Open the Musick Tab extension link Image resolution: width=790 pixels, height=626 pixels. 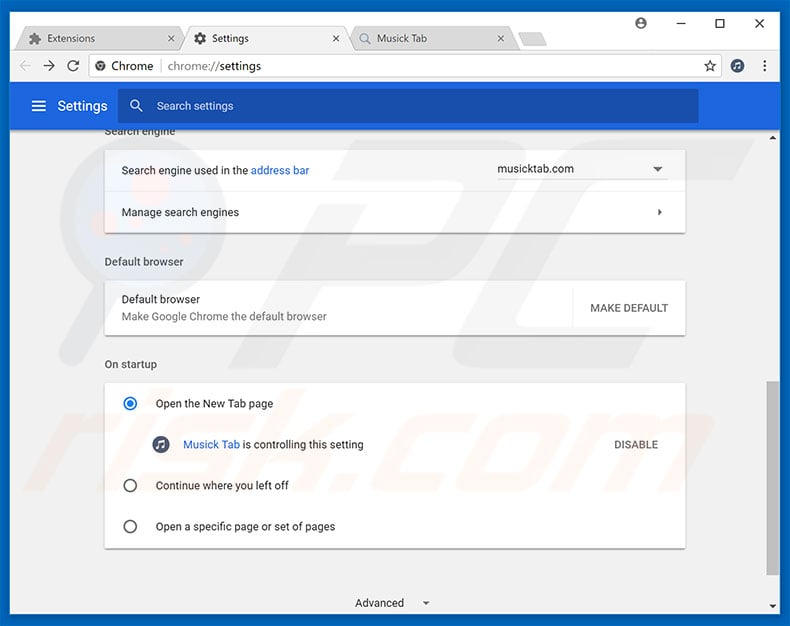click(211, 445)
